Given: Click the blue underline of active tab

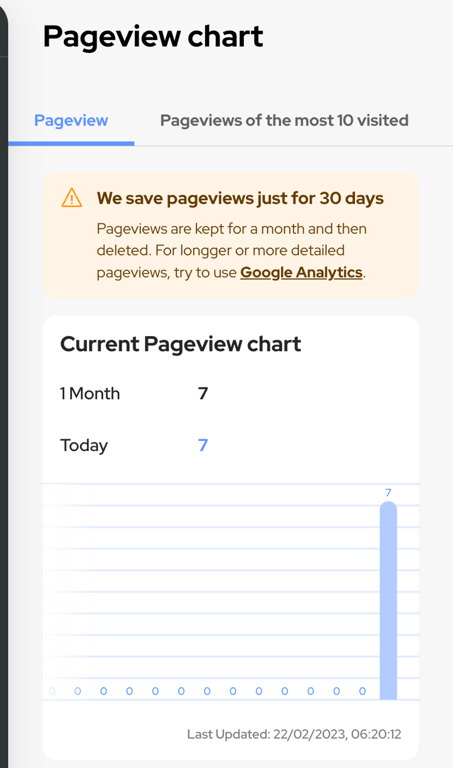Looking at the screenshot, I should tap(71, 144).
